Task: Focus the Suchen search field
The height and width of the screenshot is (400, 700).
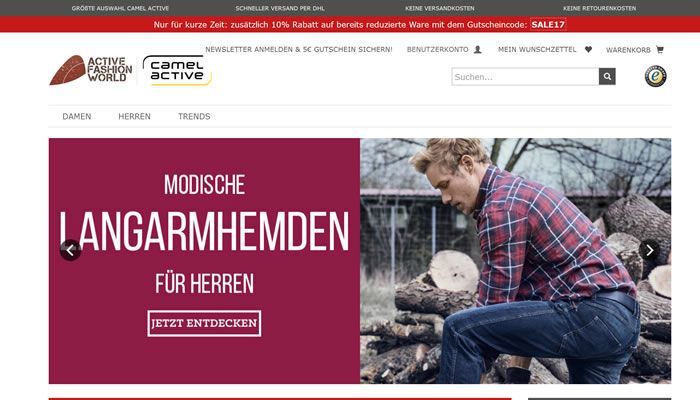Action: click(525, 76)
